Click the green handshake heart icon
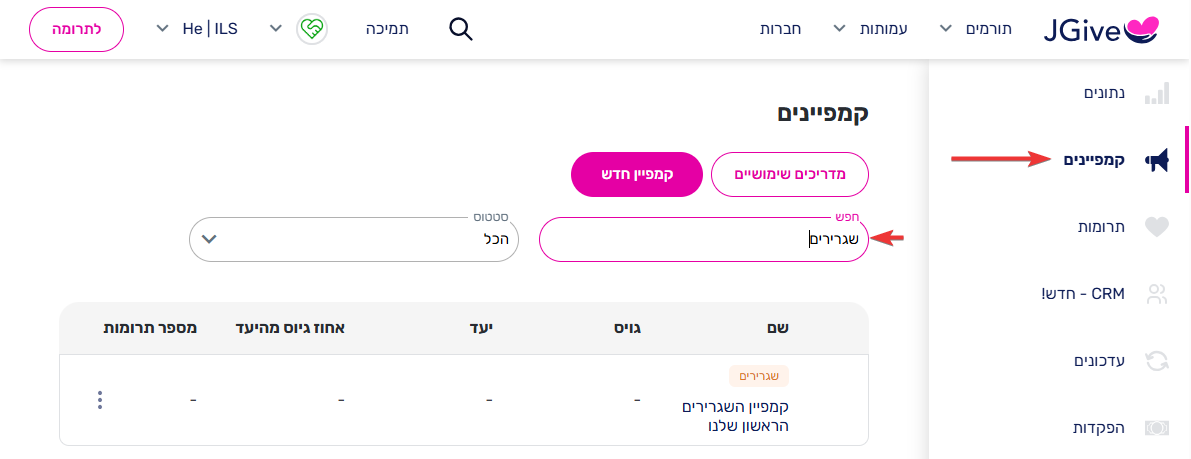 pos(311,29)
